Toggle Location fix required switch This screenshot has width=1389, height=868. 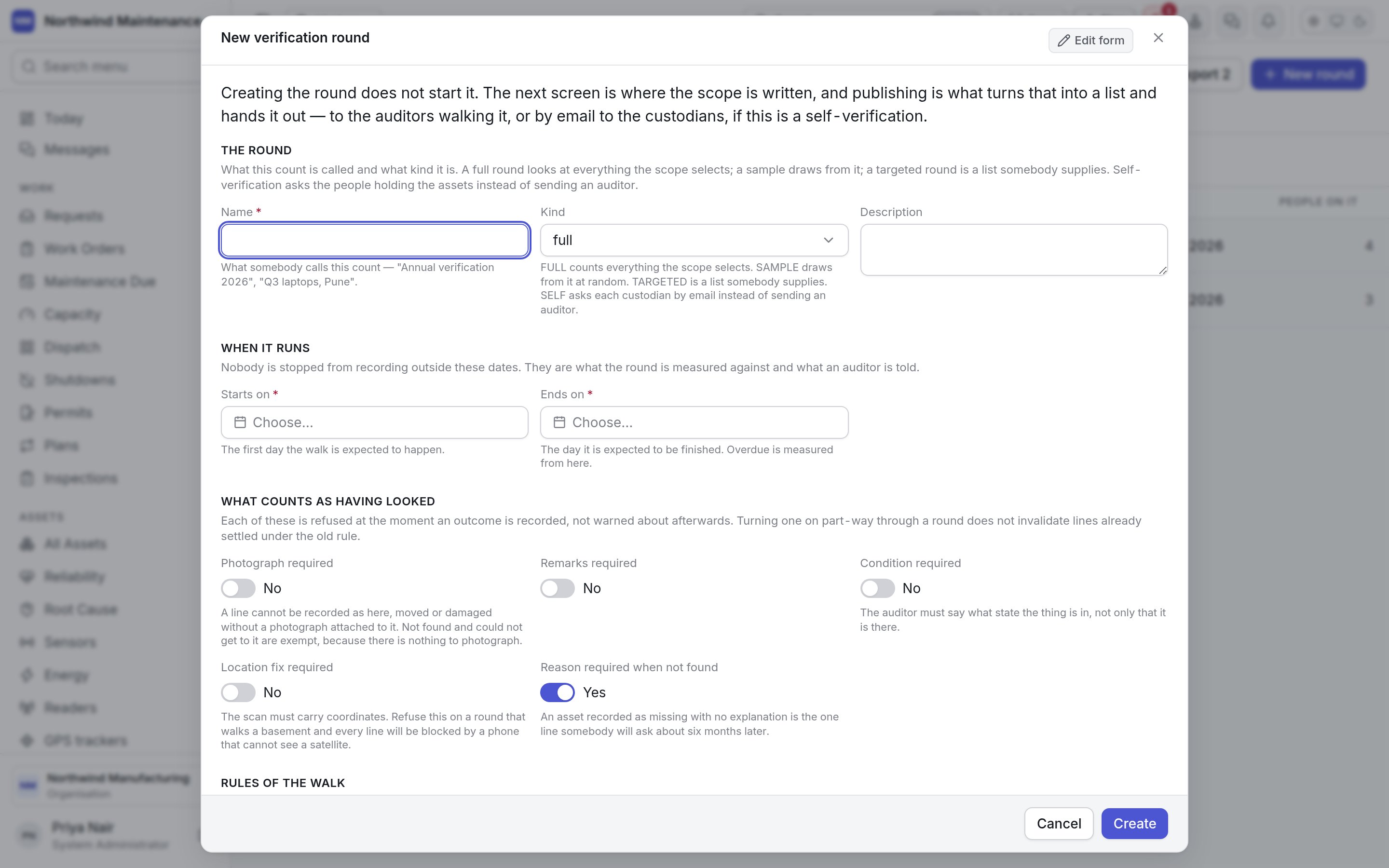coord(238,692)
